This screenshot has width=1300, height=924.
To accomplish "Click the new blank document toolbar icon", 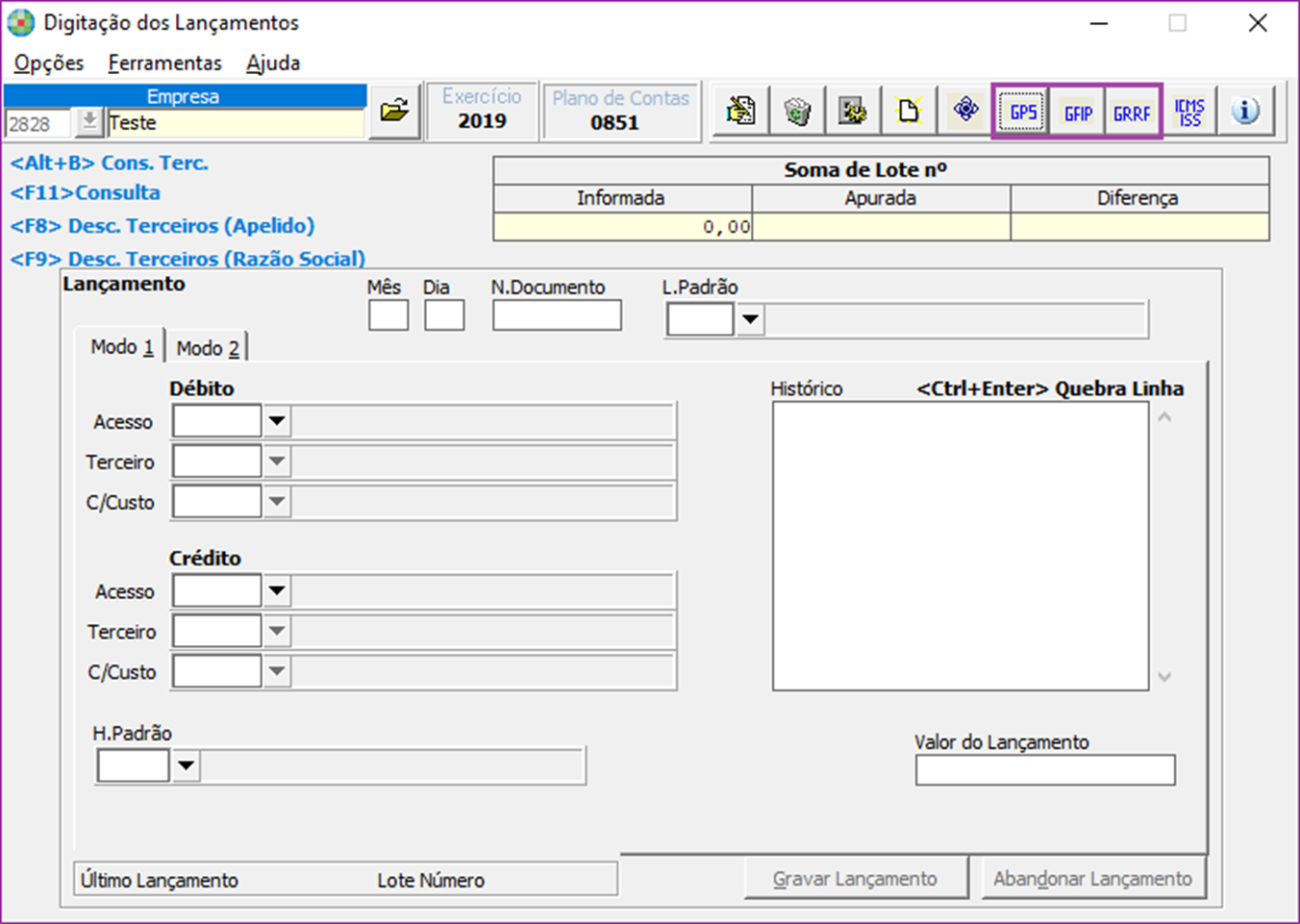I will pos(908,112).
